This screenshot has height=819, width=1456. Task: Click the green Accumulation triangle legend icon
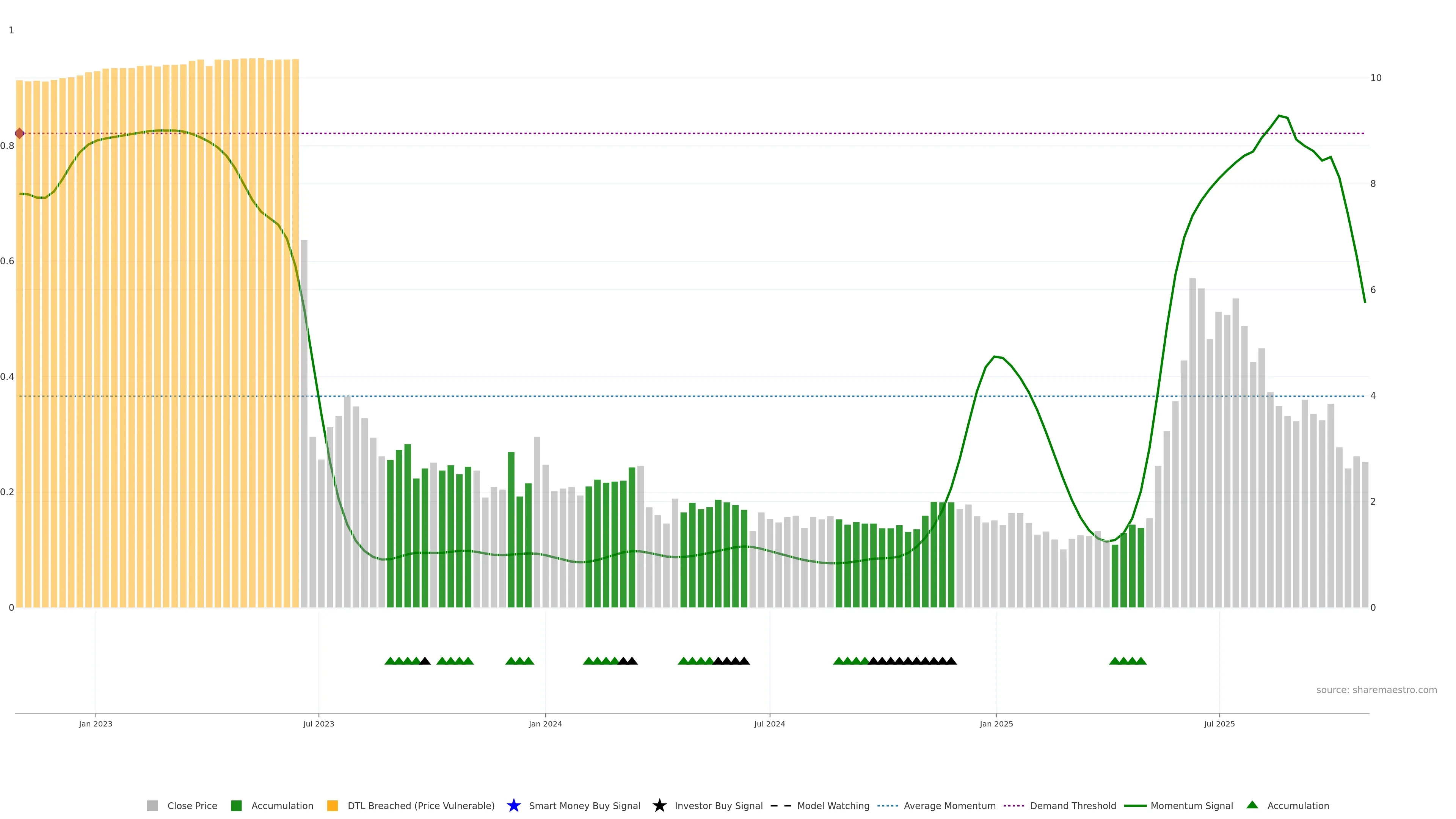pos(1252,805)
